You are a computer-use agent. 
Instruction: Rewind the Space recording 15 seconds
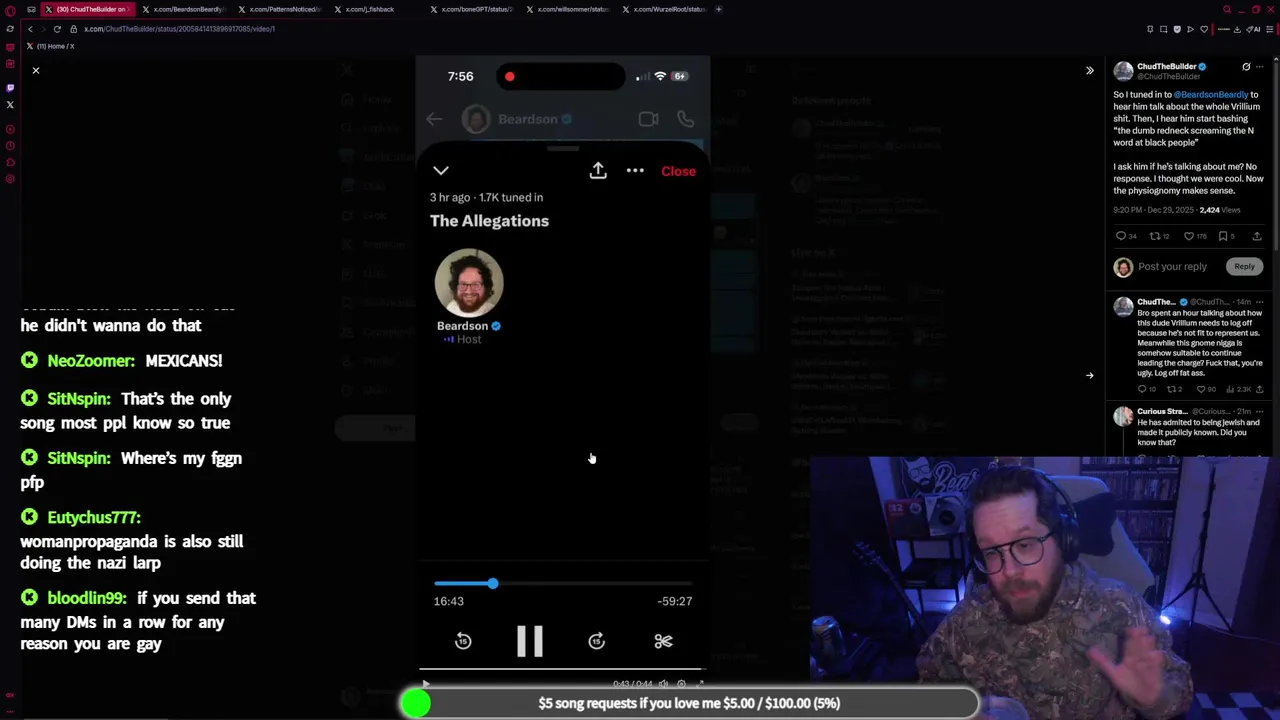point(463,642)
